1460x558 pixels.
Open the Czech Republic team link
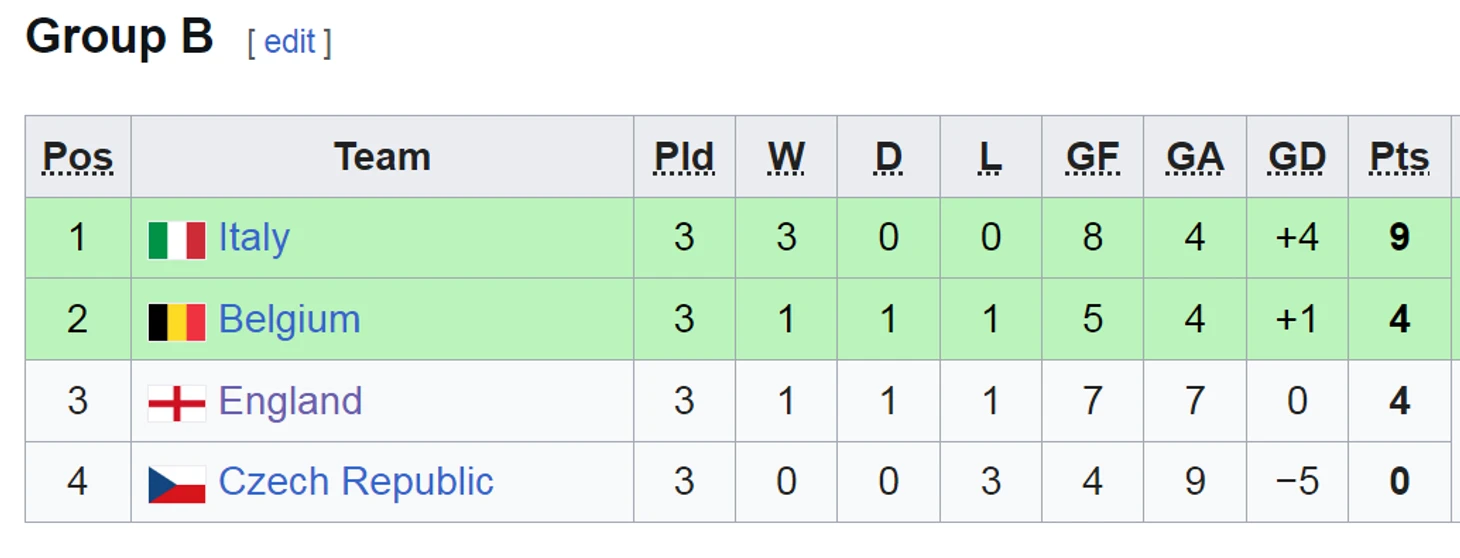coord(356,481)
